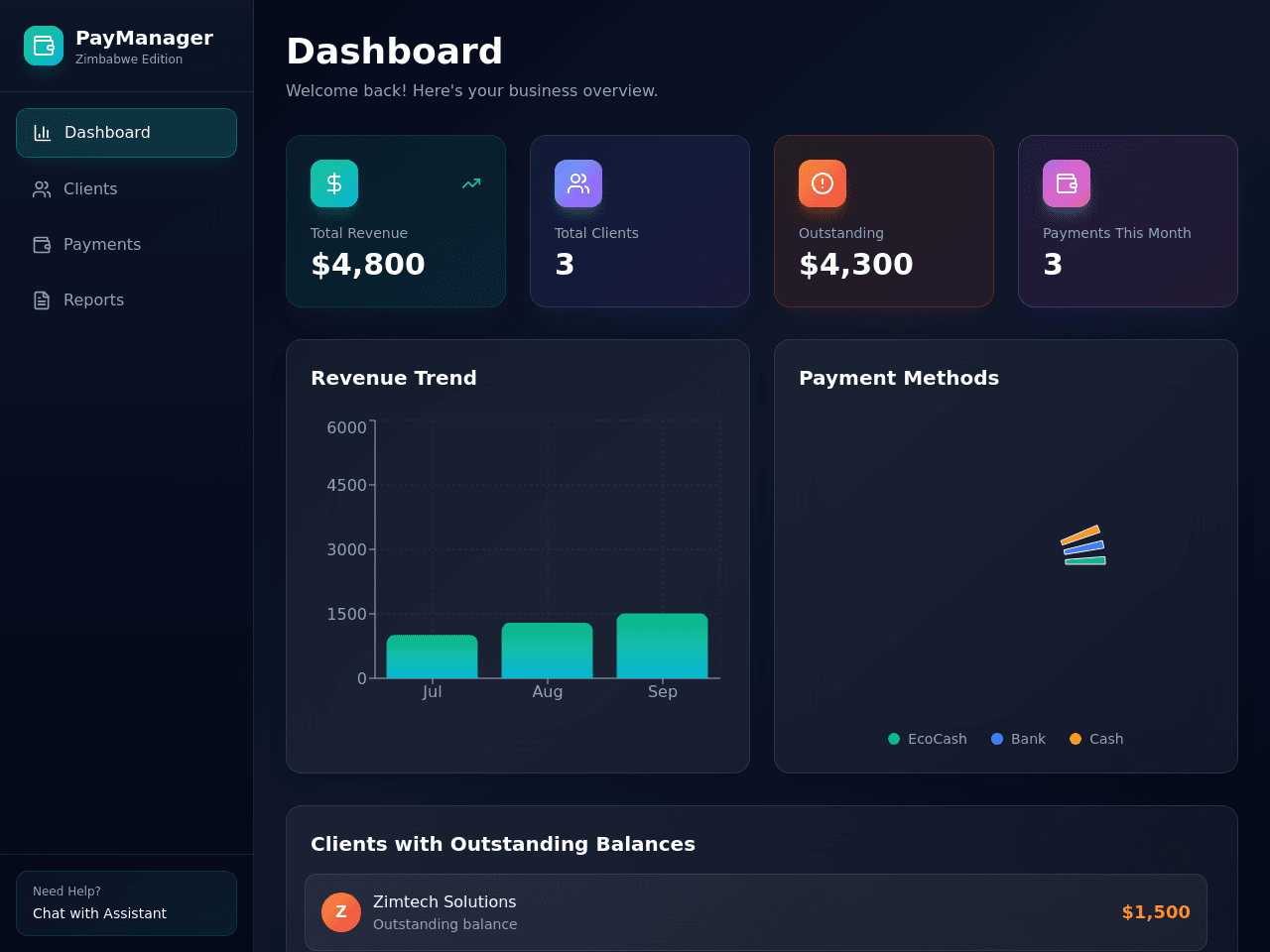Select the $4,800 total revenue value

(x=368, y=265)
